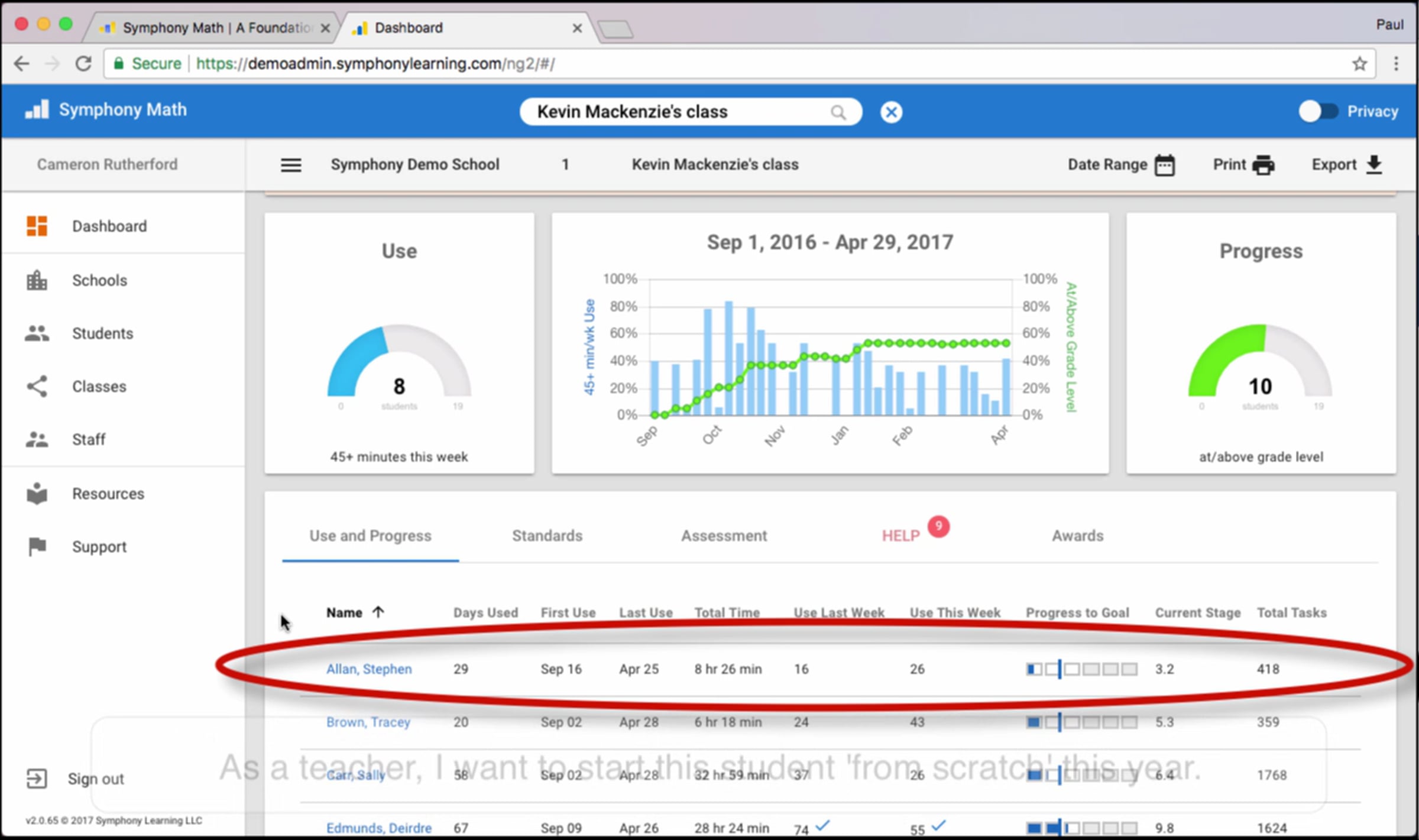
Task: Switch to the Assessment tab
Action: [x=724, y=536]
